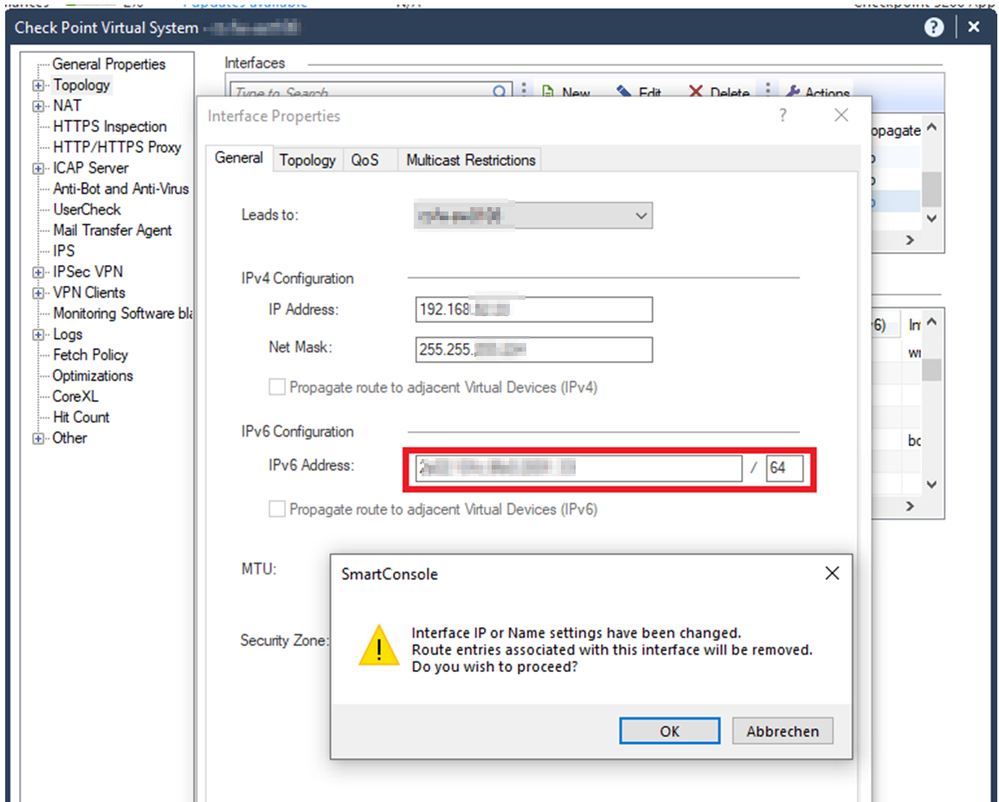Select NAT in the tree

point(67,106)
